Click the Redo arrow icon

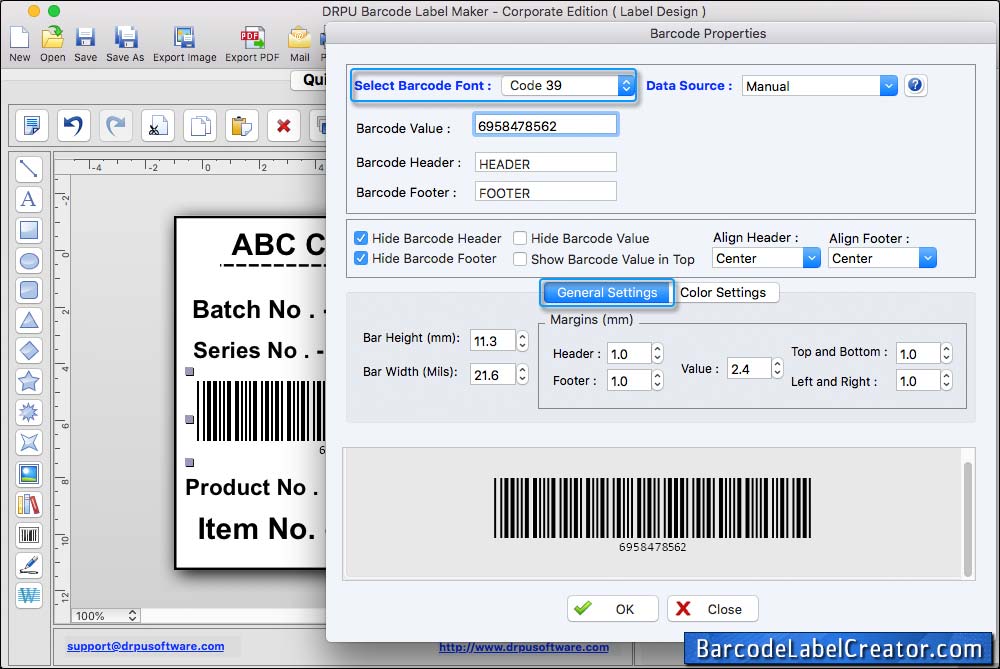point(115,125)
